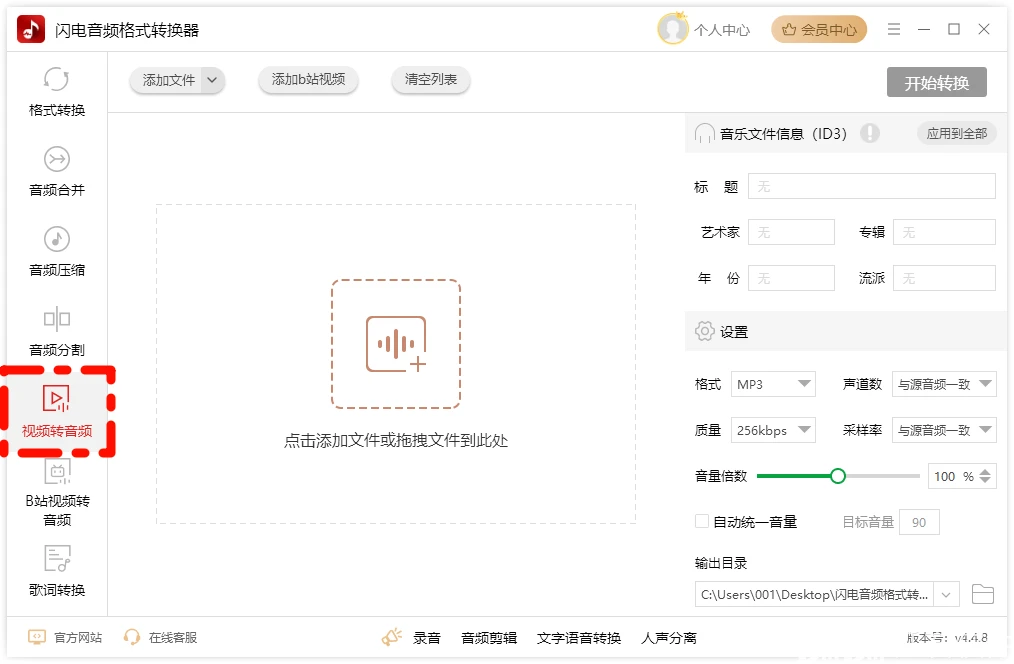Browse output folder with the folder icon
The height and width of the screenshot is (664, 1014).
(982, 594)
